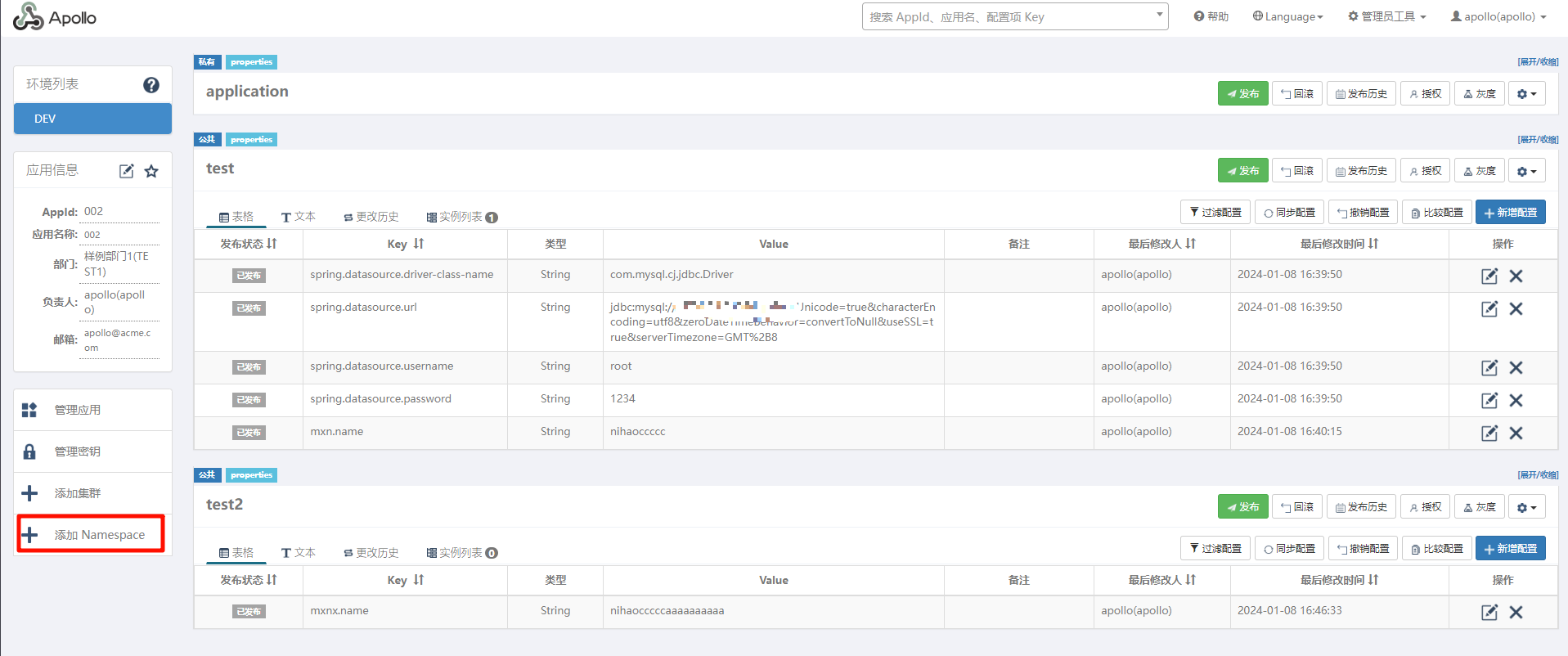Click the edit app info pencil icon
Viewport: 1568px width, 656px height.
pyautogui.click(x=126, y=171)
